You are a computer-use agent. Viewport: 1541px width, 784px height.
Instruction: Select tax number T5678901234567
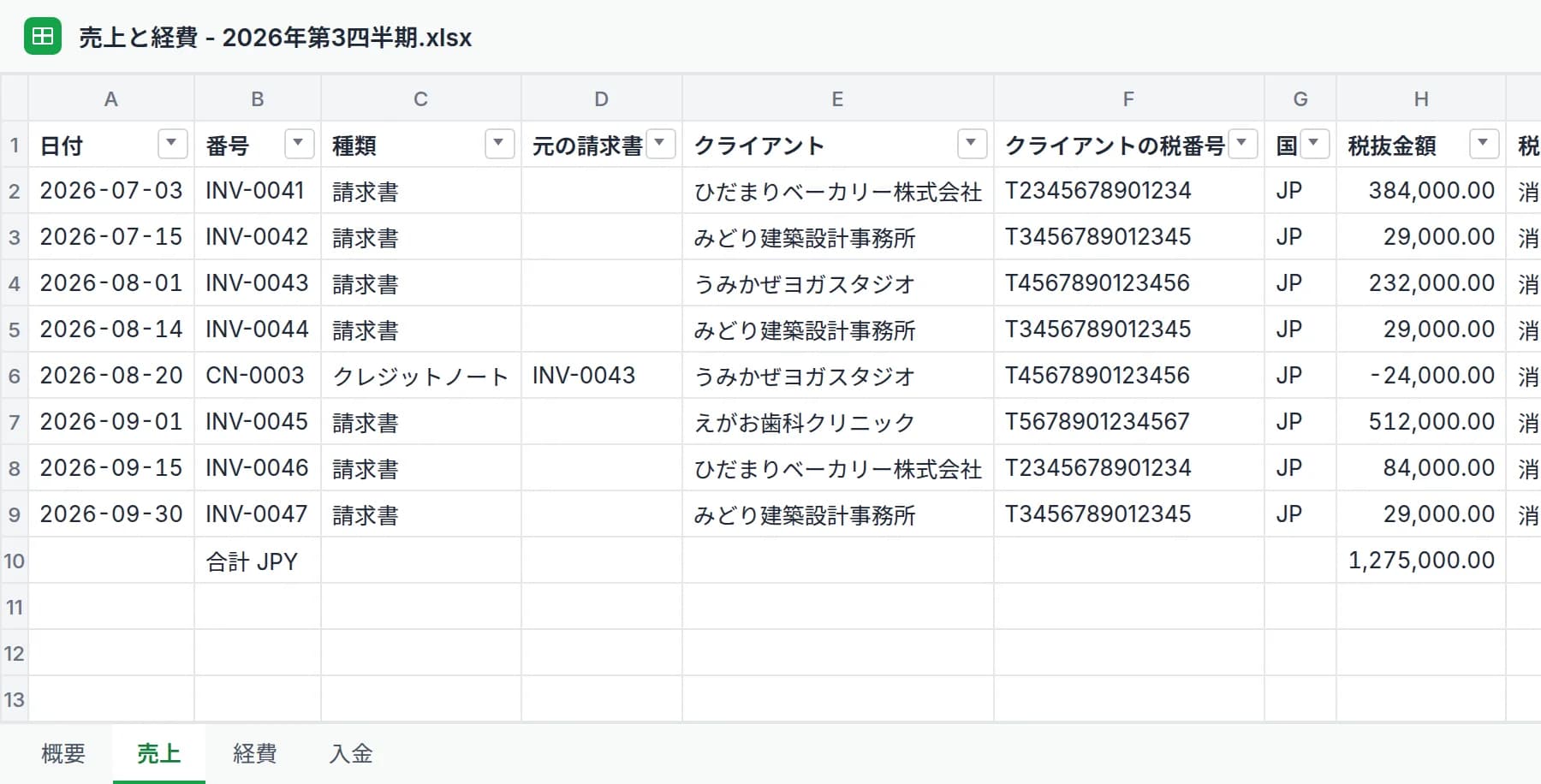pos(1129,421)
